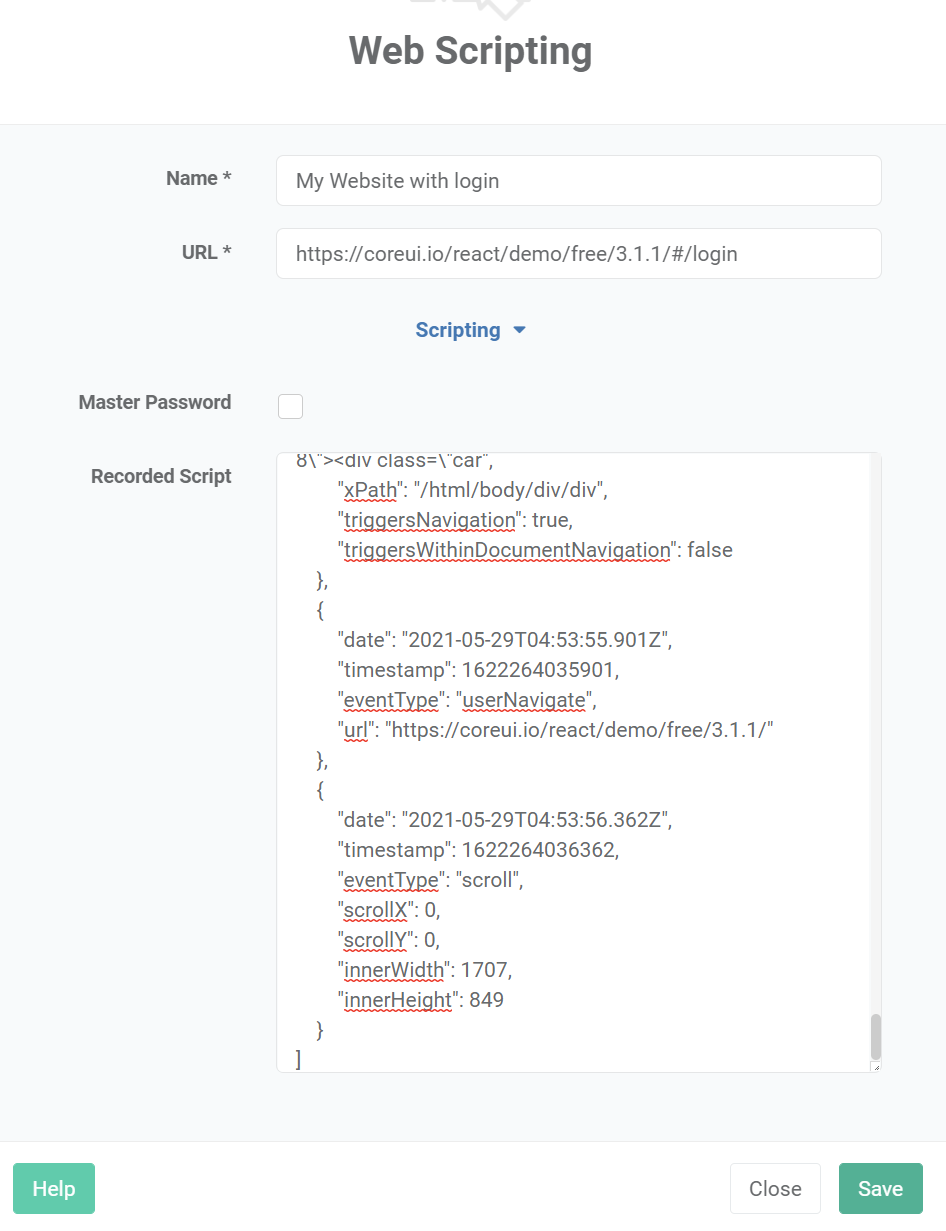Click the timestamp 1622264036362 line

(x=478, y=850)
